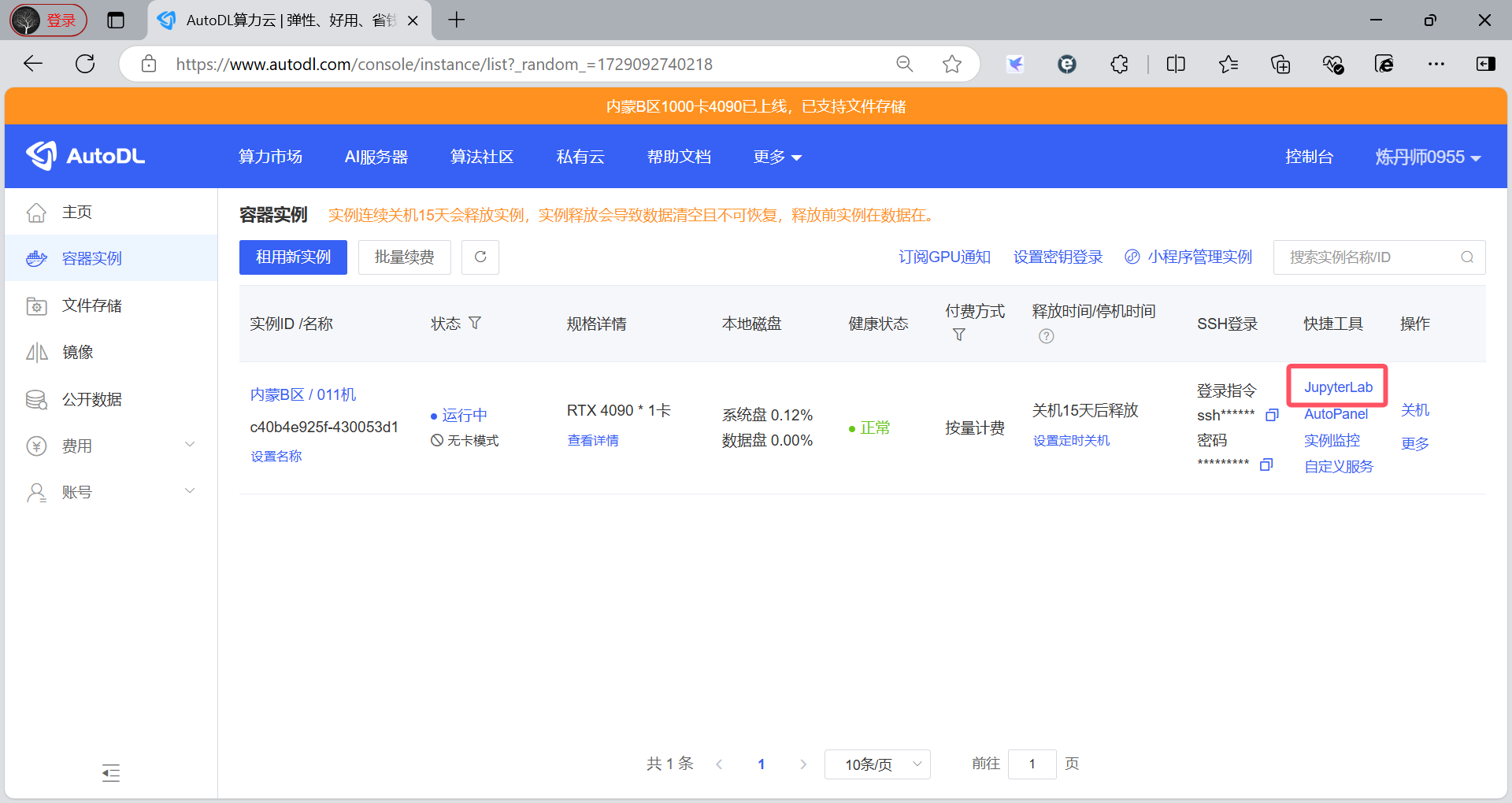The width and height of the screenshot is (1512, 803).
Task: Collapse the sidebar with bottom toggle icon
Action: coord(111,773)
